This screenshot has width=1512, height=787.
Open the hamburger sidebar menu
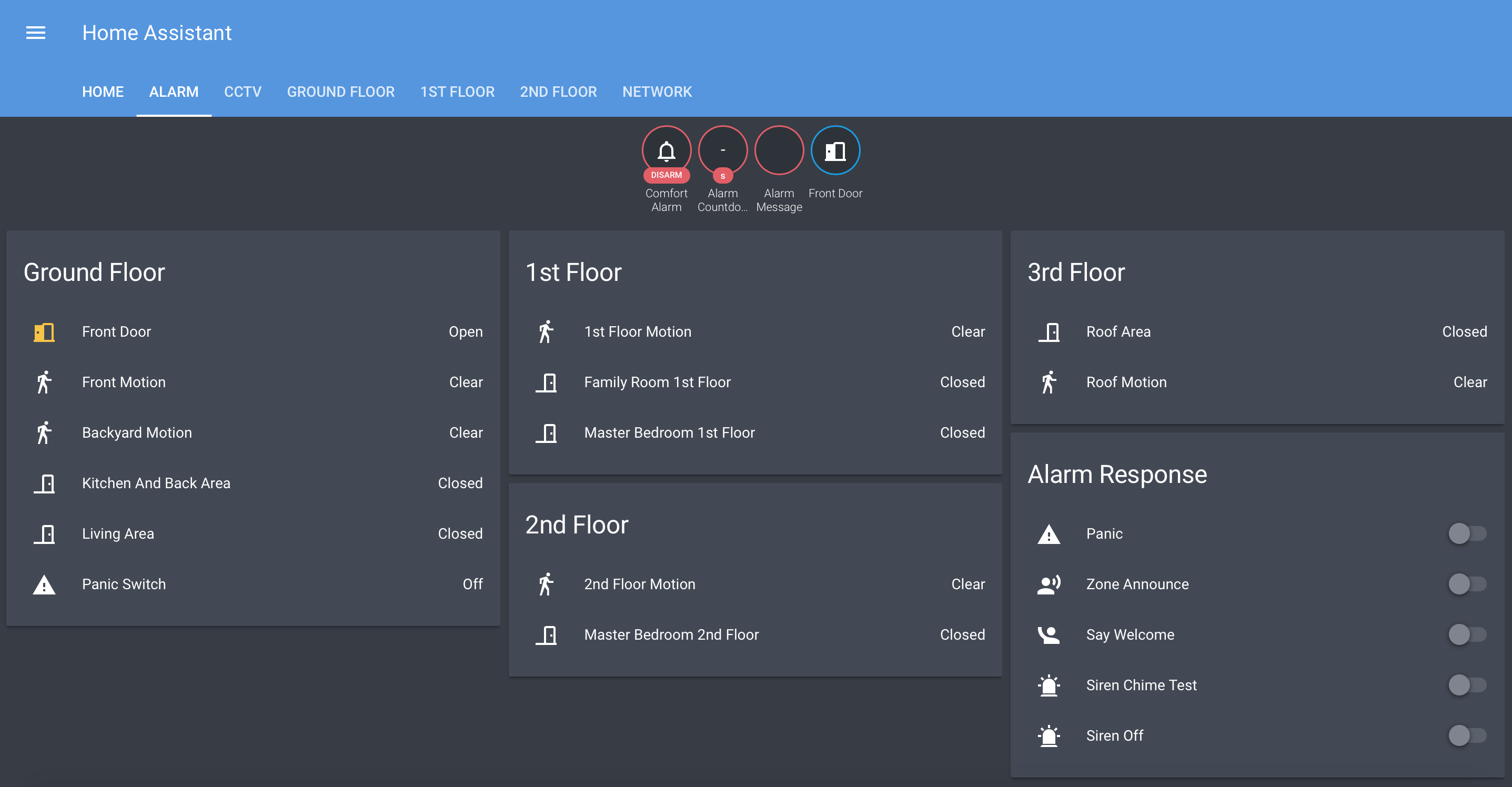coord(35,33)
